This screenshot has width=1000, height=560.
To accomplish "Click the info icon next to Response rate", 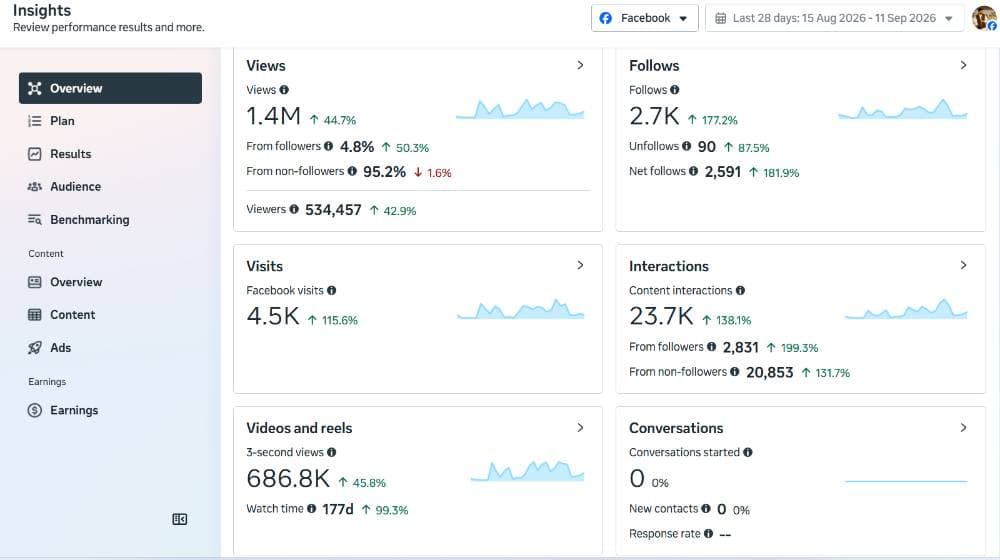I will 709,533.
